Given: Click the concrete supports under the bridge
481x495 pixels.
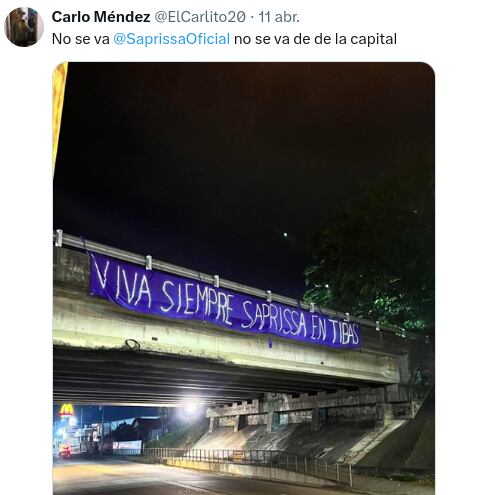Looking at the screenshot, I should click(310, 413).
